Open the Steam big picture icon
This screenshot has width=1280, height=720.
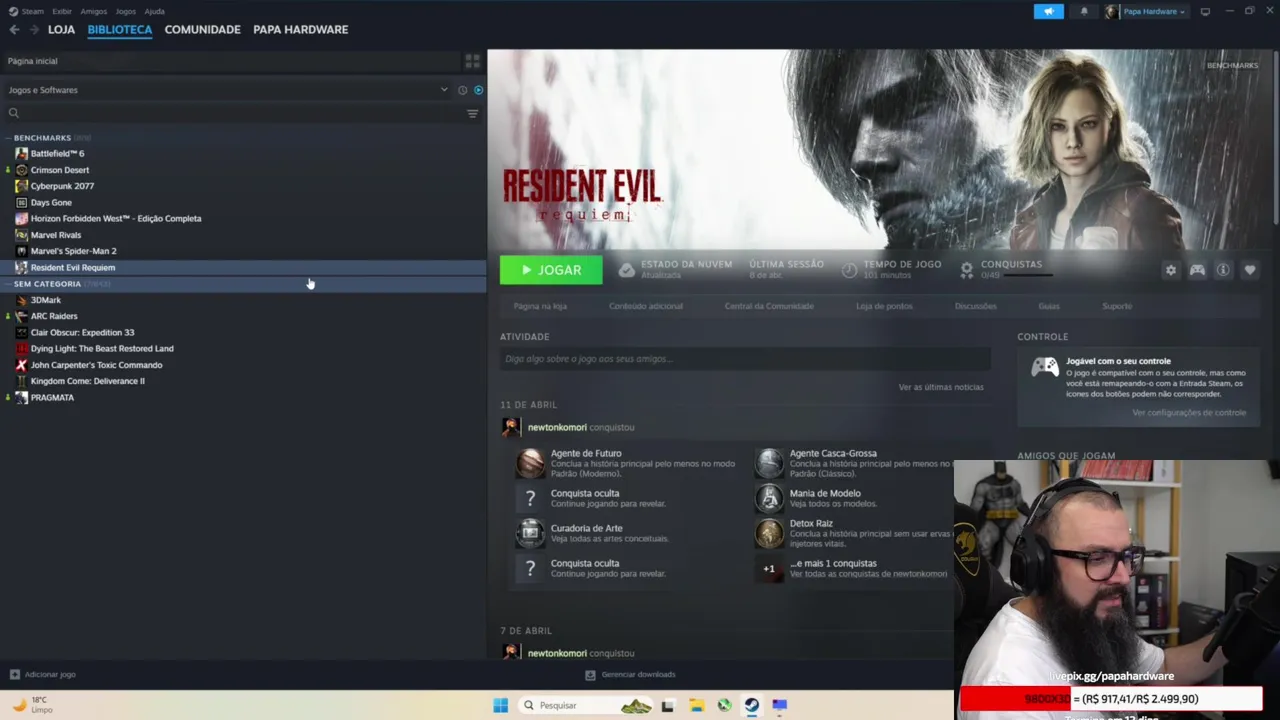(1205, 11)
